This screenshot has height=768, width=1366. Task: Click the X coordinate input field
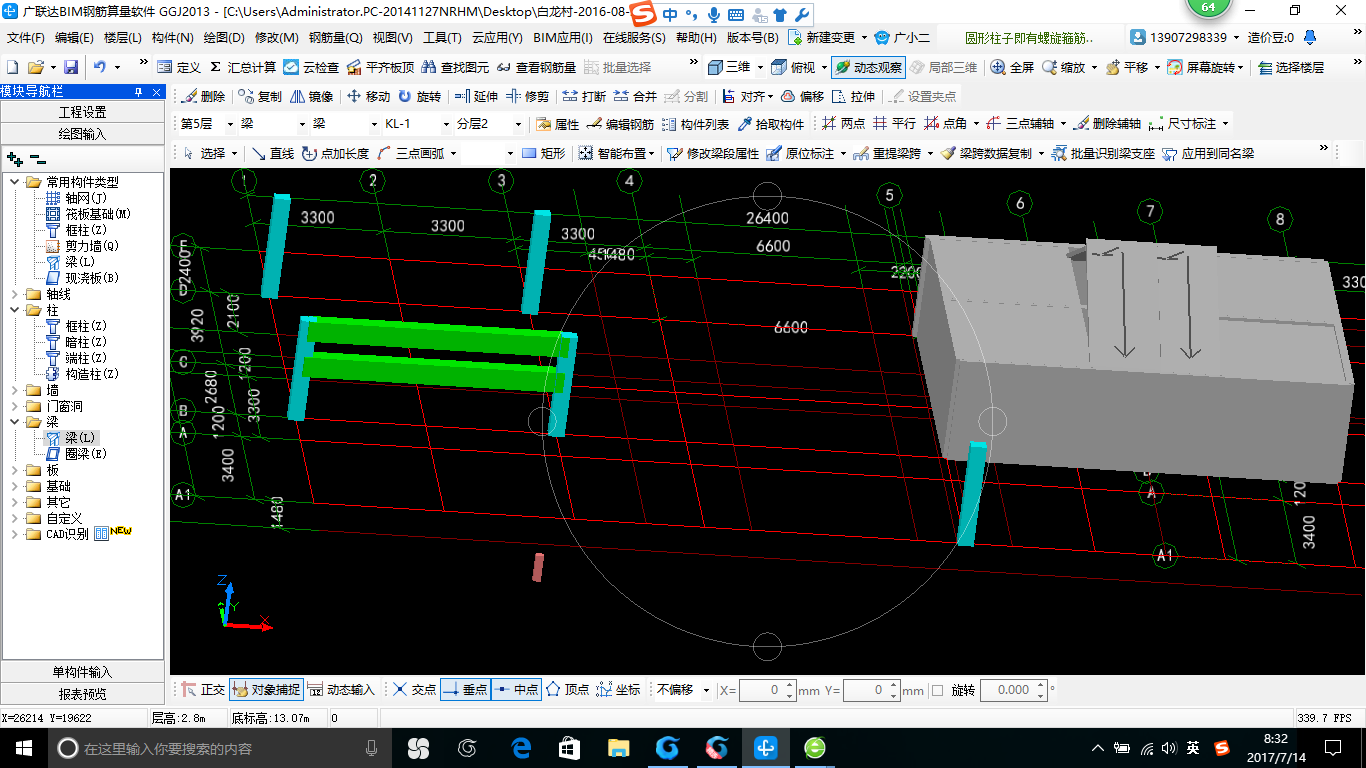pos(767,690)
